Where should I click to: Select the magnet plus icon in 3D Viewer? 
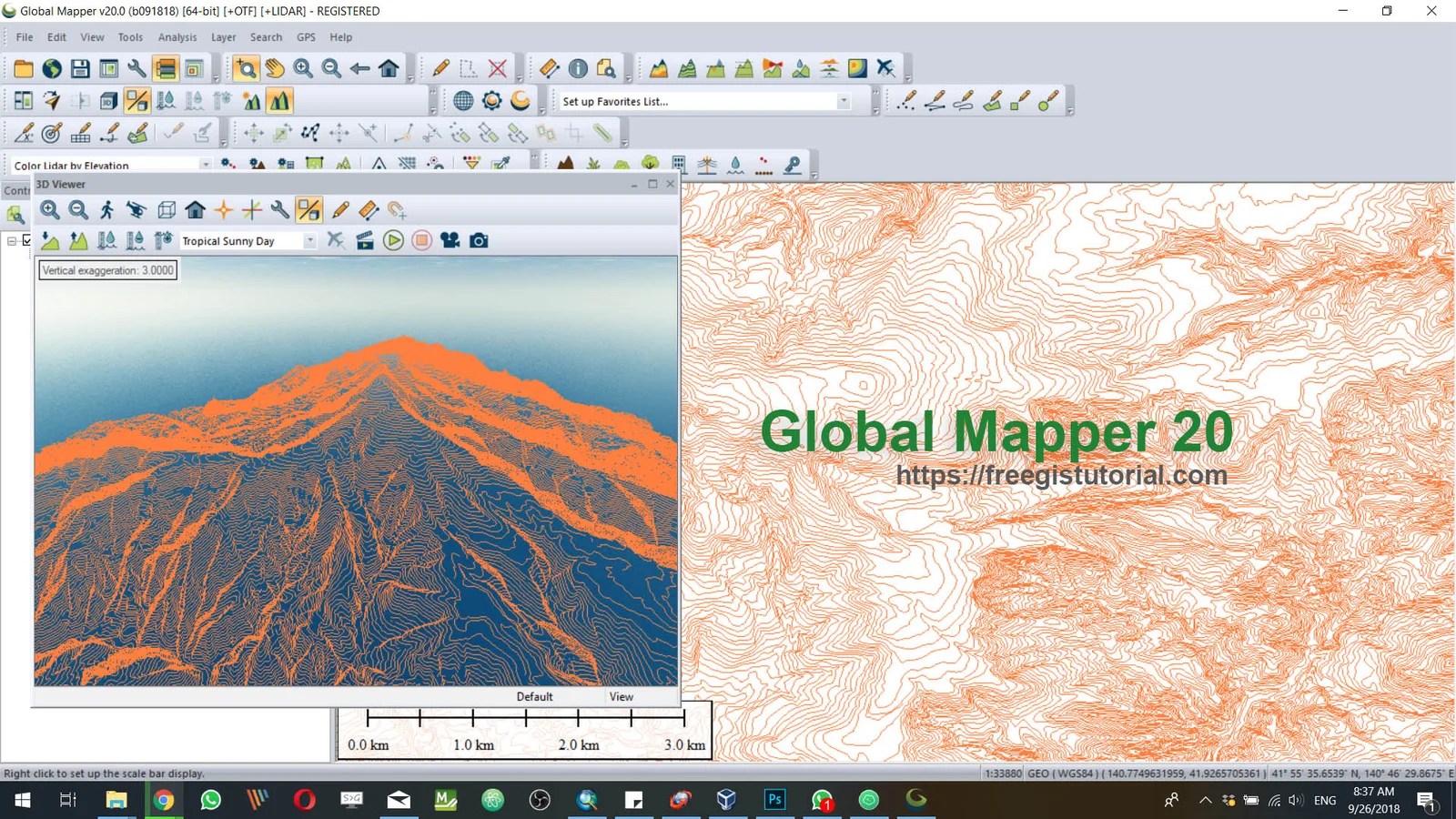click(397, 210)
